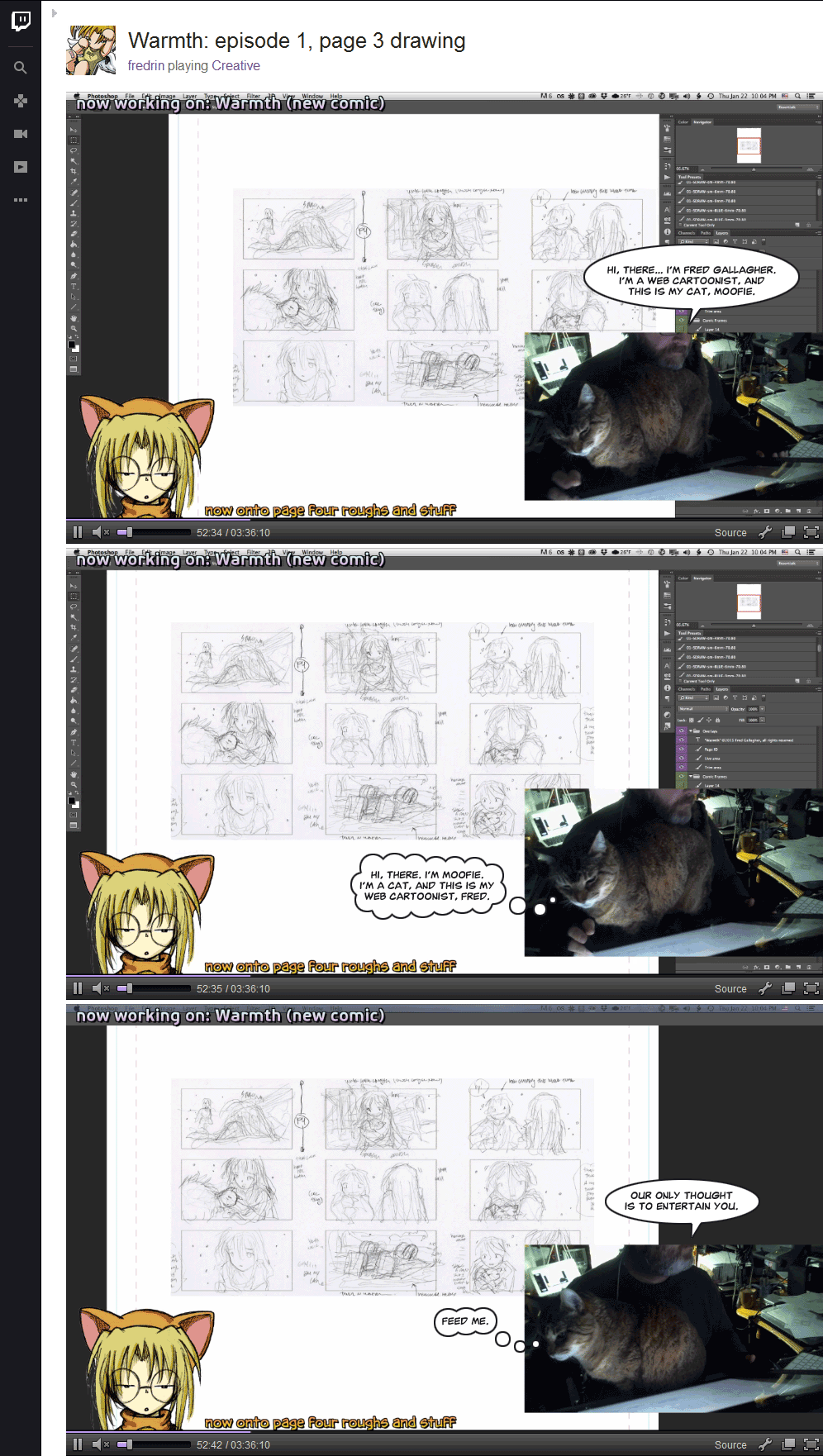Switch to the Color tab in 52:35 frame
This screenshot has height=1456, width=823.
point(683,578)
